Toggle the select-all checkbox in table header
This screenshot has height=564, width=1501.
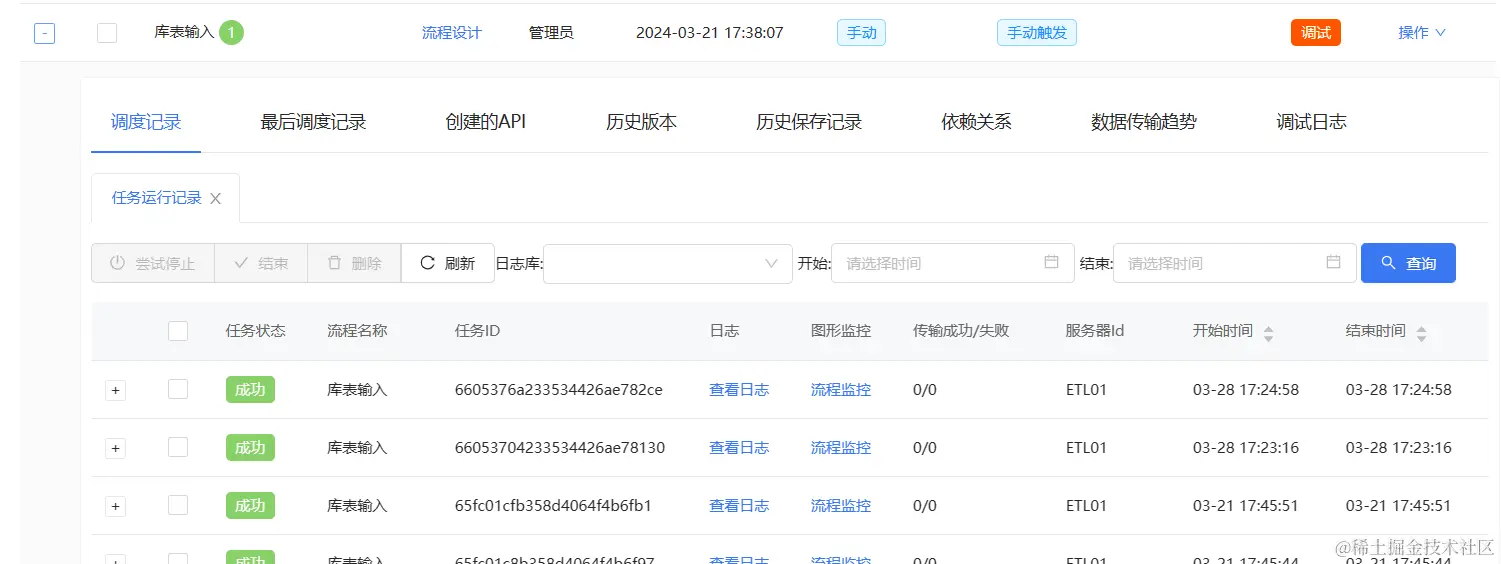(178, 331)
